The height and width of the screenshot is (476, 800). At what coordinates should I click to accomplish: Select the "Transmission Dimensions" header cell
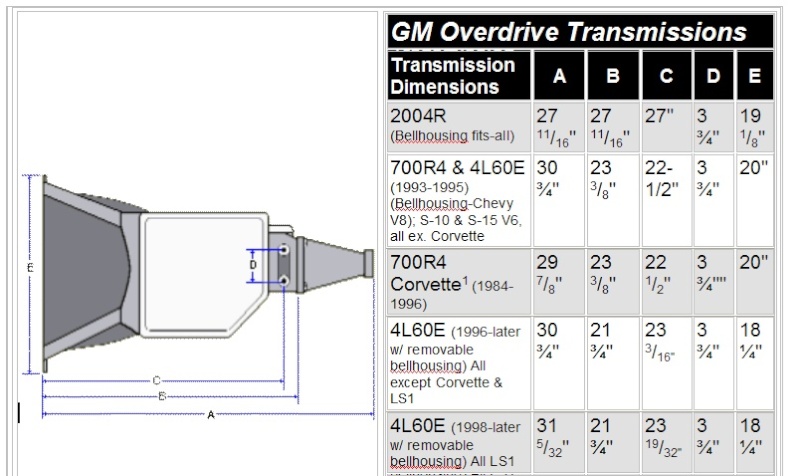click(x=459, y=76)
